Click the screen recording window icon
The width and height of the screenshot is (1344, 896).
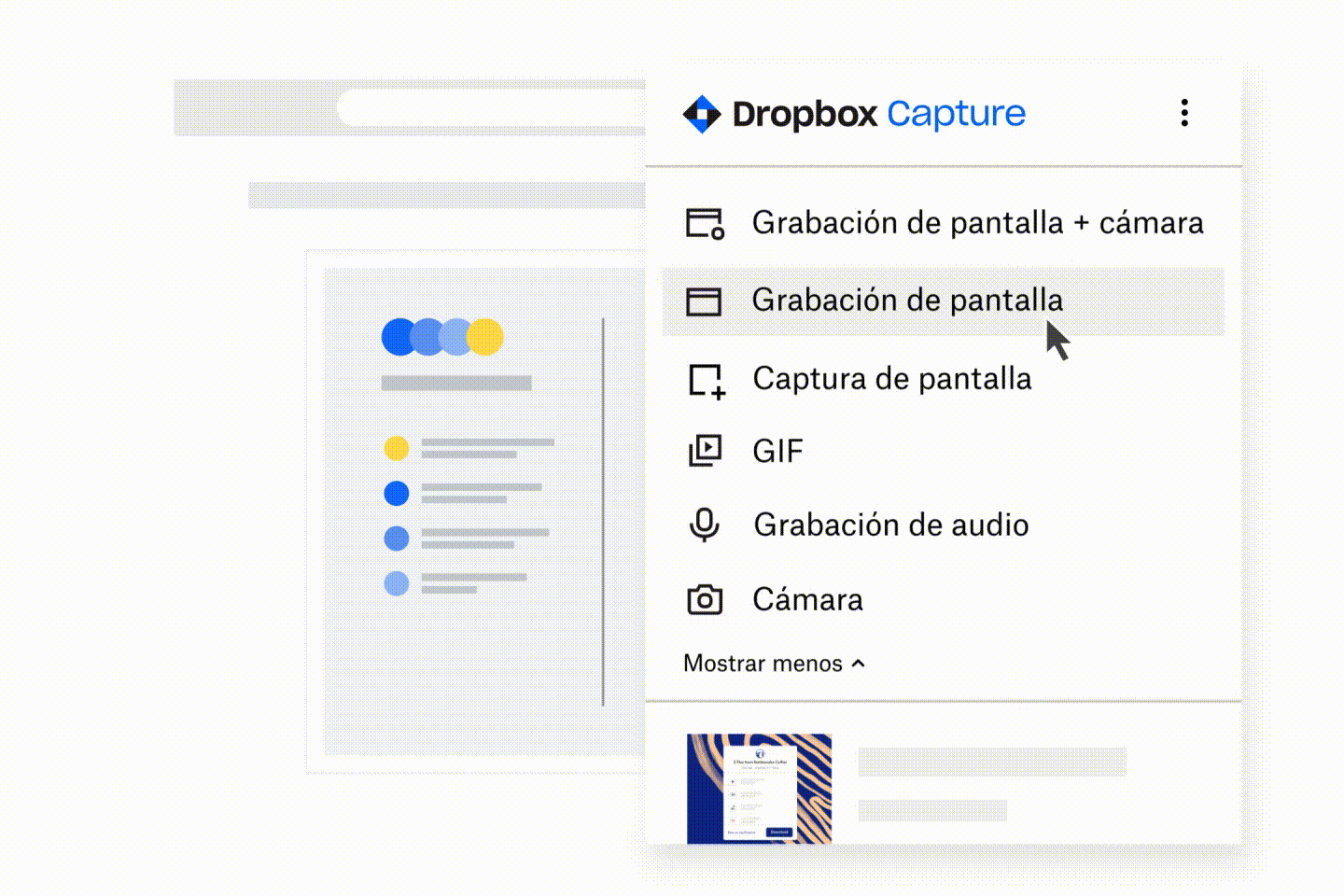pyautogui.click(x=704, y=301)
